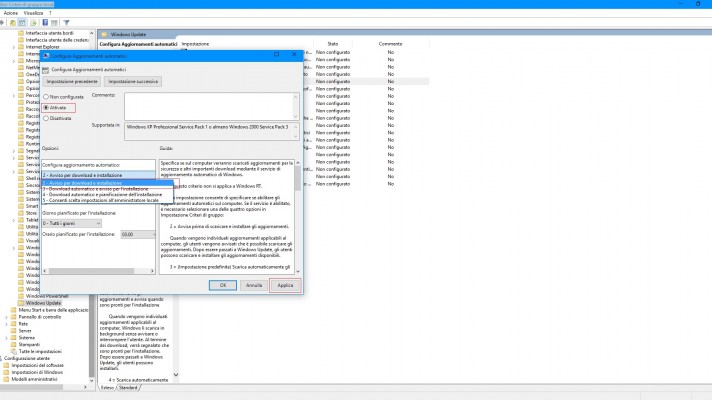
Task: Click the Windows Update folder icon in tree
Action: coord(21,303)
